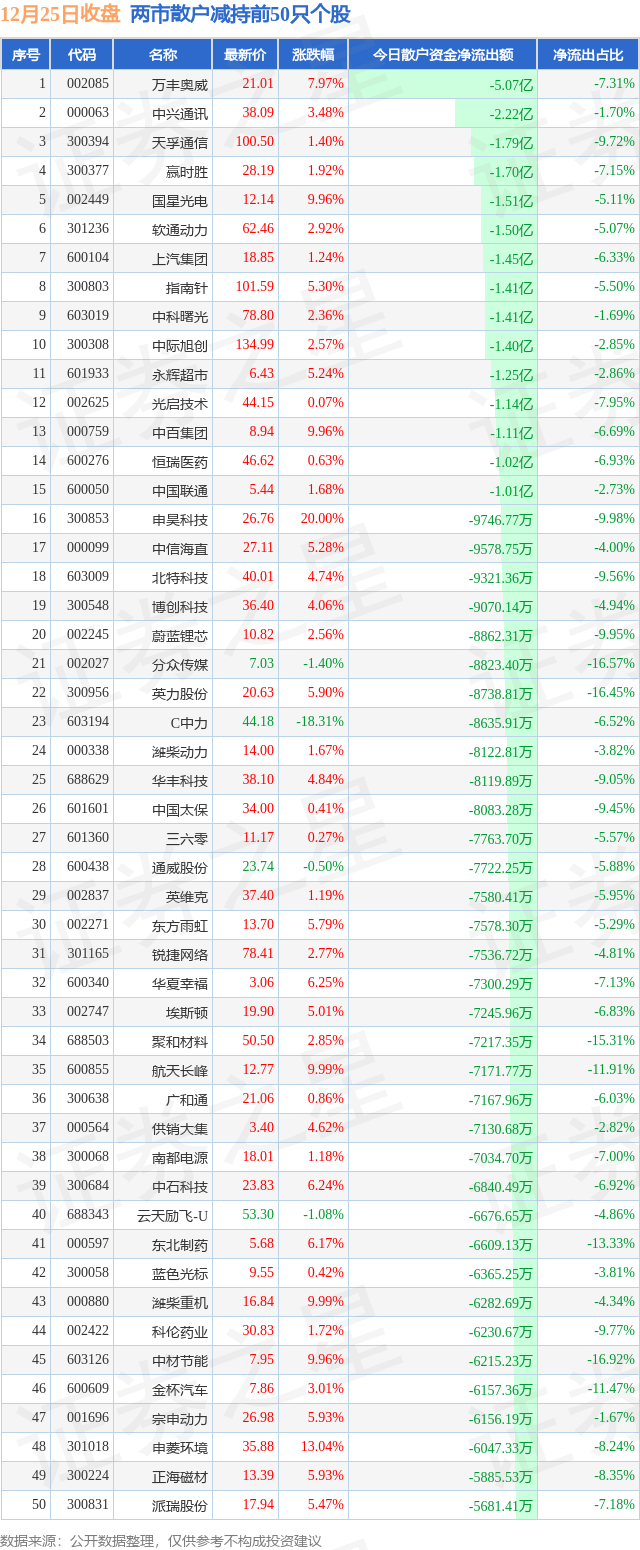Select stock name 中信海直
The width and height of the screenshot is (640, 1550).
click(x=180, y=548)
